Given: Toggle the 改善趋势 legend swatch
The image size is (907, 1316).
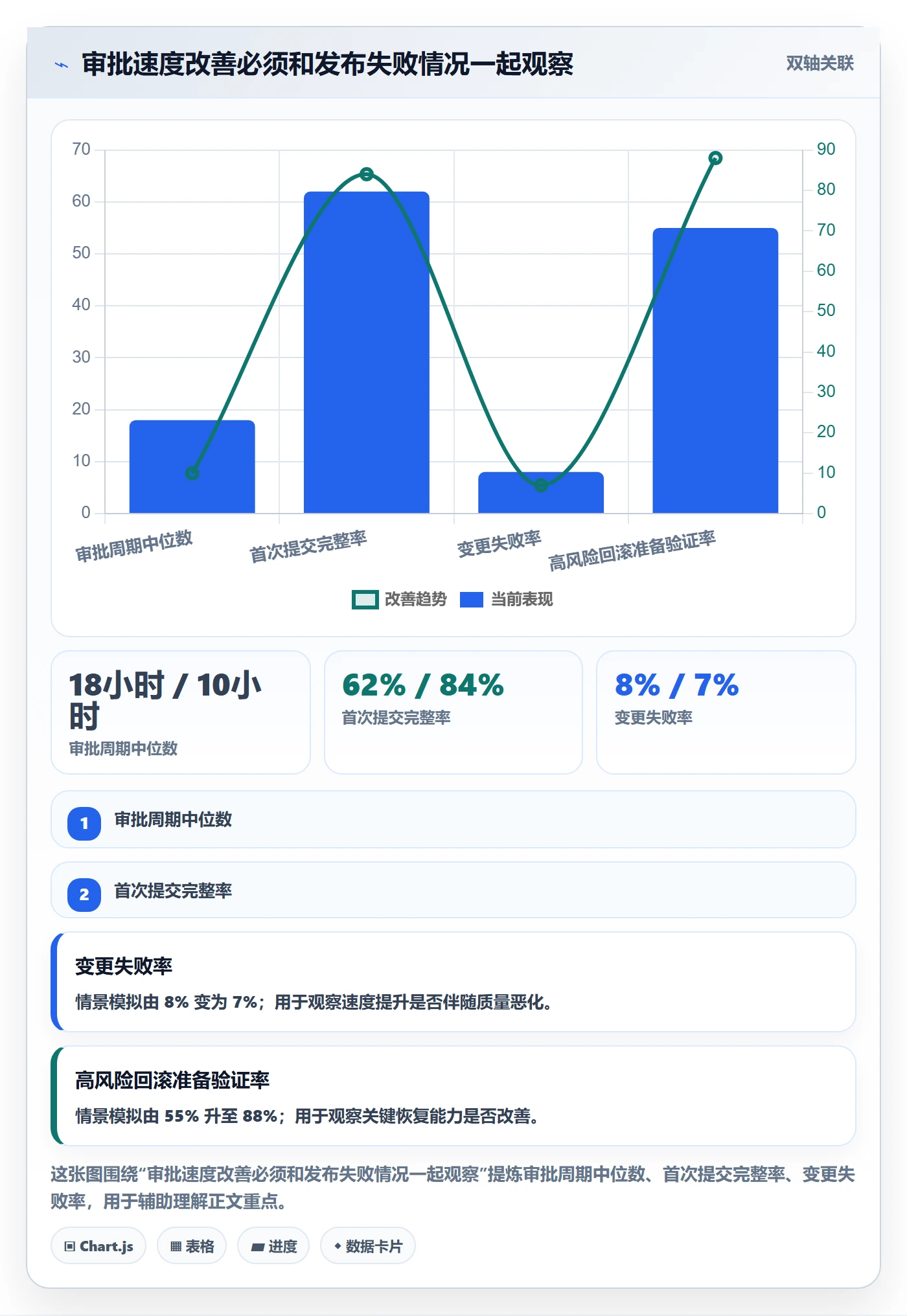Looking at the screenshot, I should point(365,600).
